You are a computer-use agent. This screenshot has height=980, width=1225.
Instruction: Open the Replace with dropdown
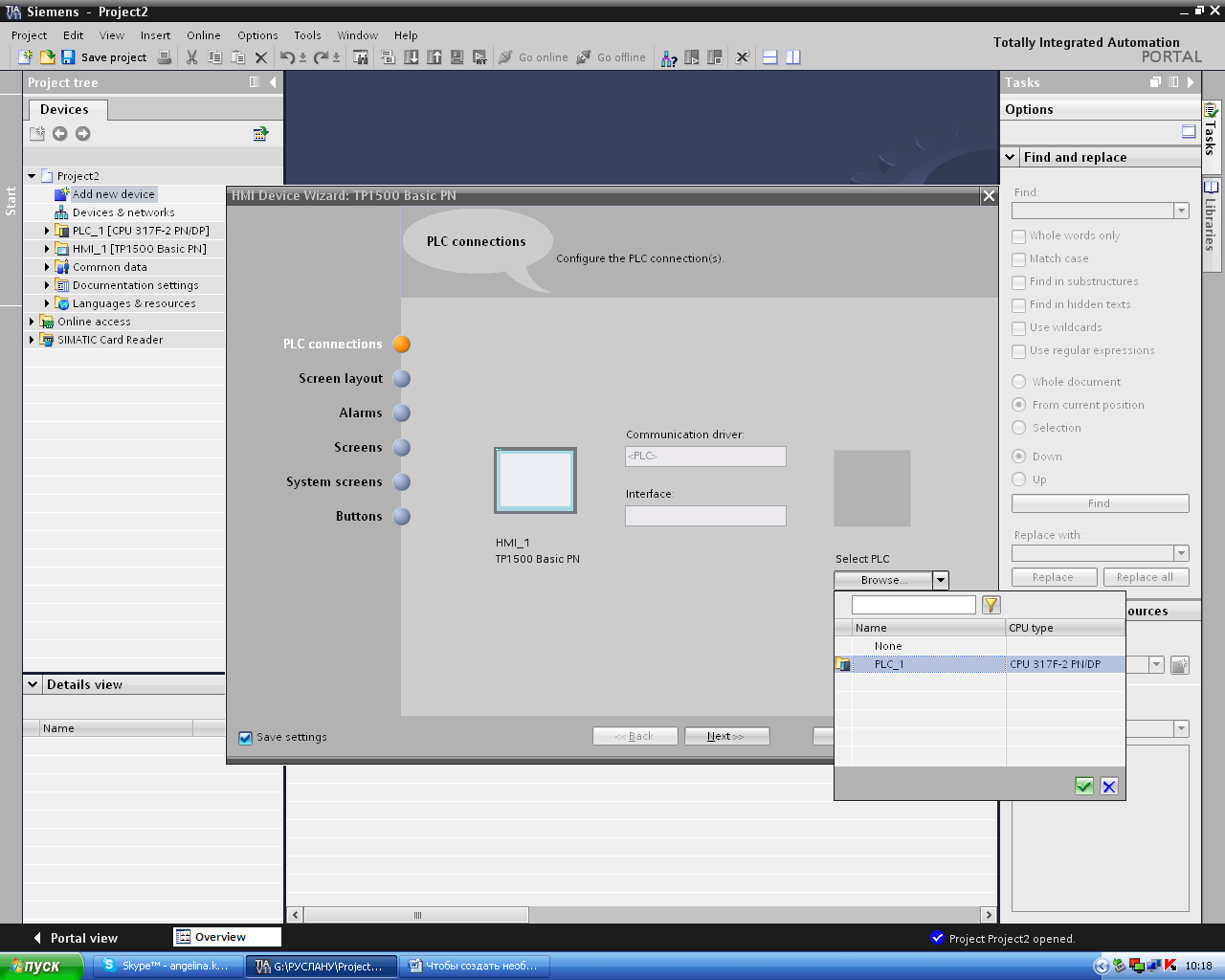[1181, 553]
